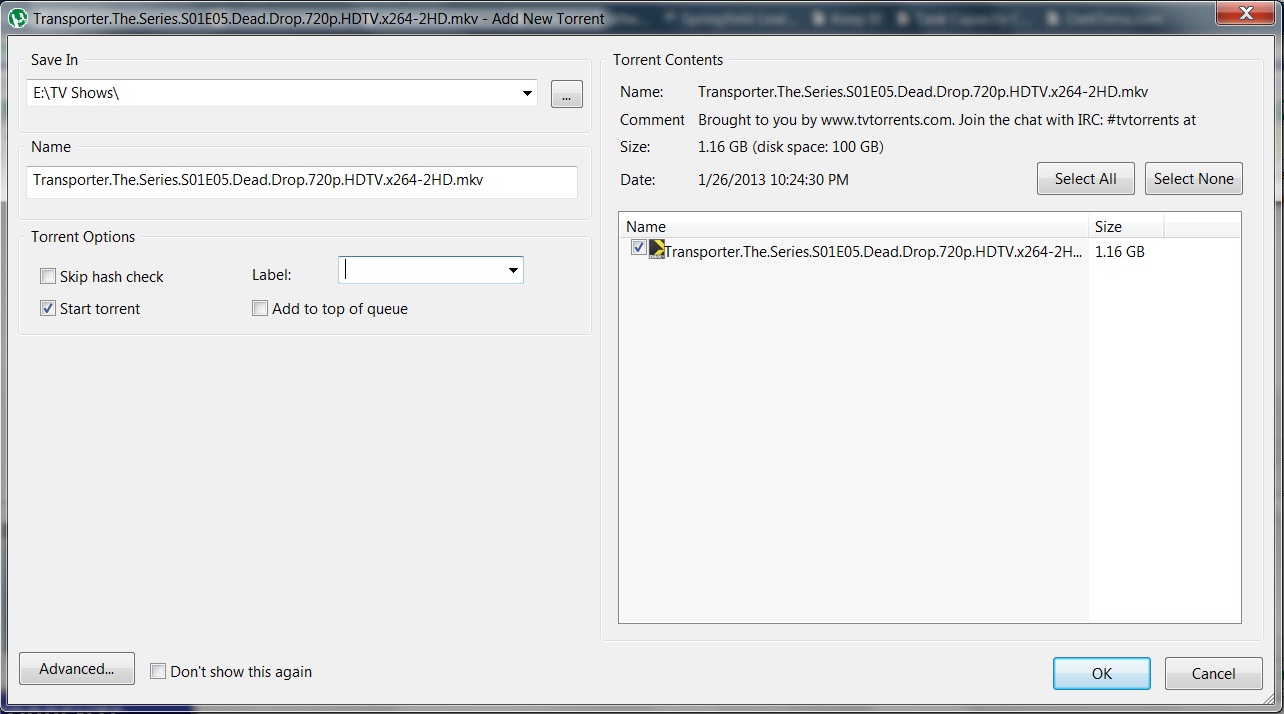Click the Select None button
The width and height of the screenshot is (1284, 714).
(x=1193, y=178)
